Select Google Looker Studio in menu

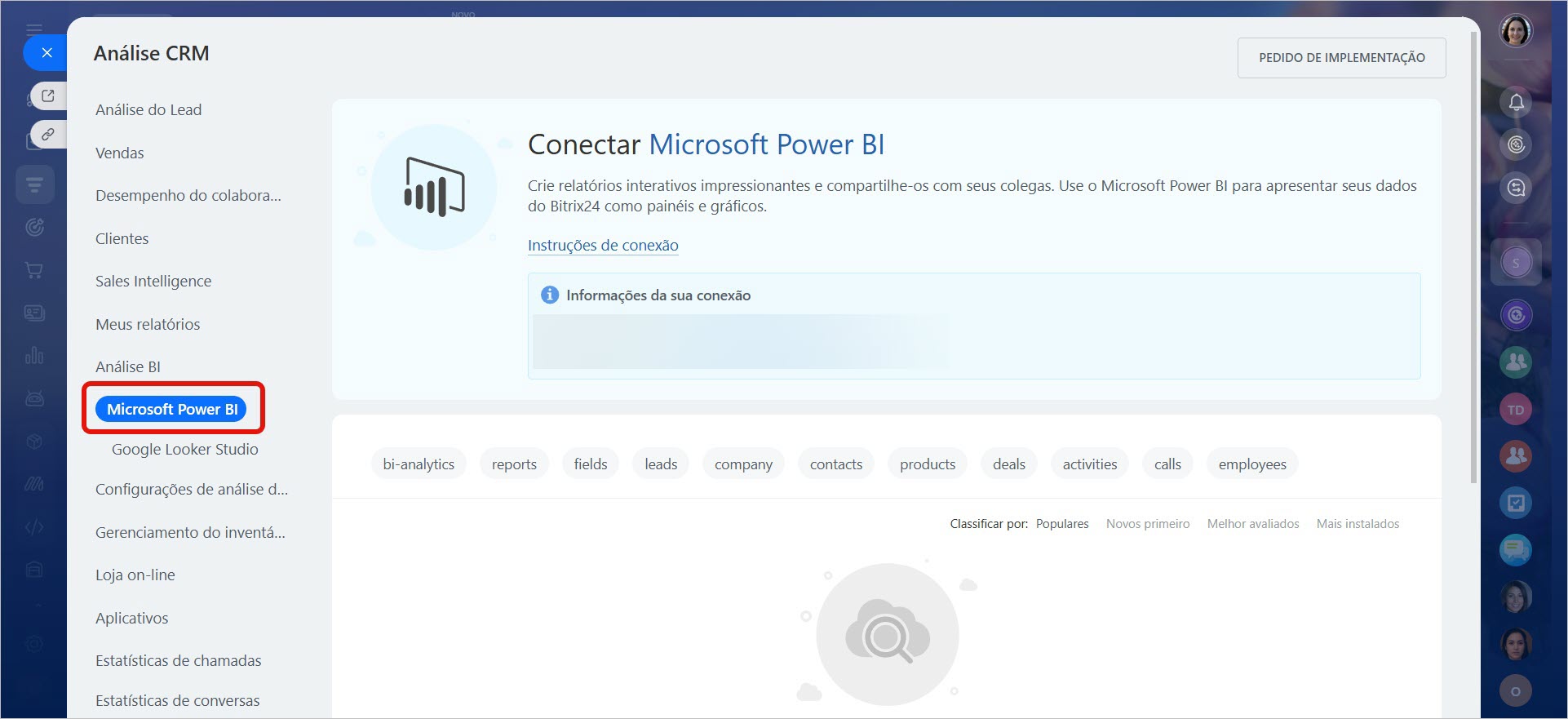185,449
